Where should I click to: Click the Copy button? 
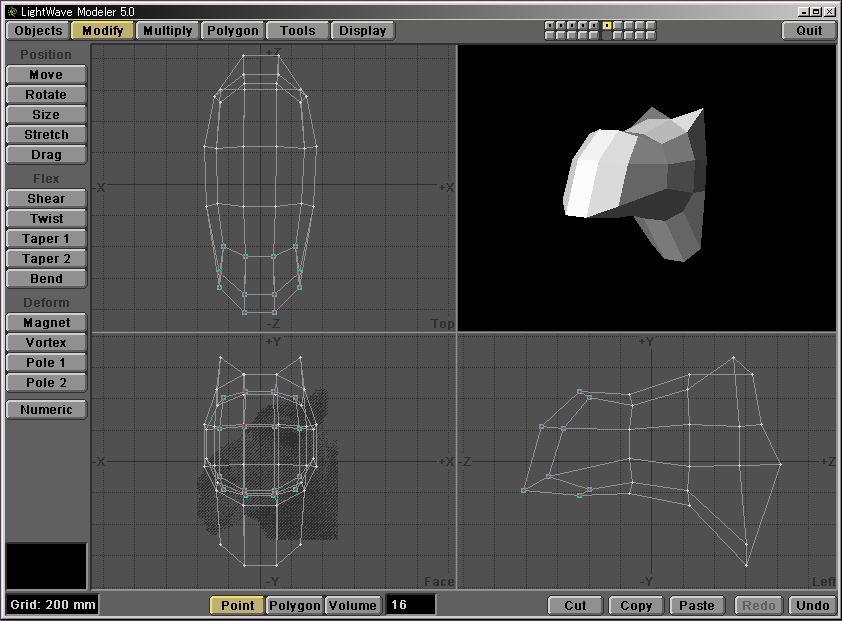pyautogui.click(x=636, y=605)
